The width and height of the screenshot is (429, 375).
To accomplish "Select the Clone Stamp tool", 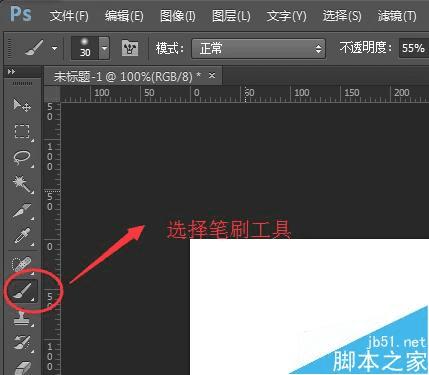I will tap(22, 318).
